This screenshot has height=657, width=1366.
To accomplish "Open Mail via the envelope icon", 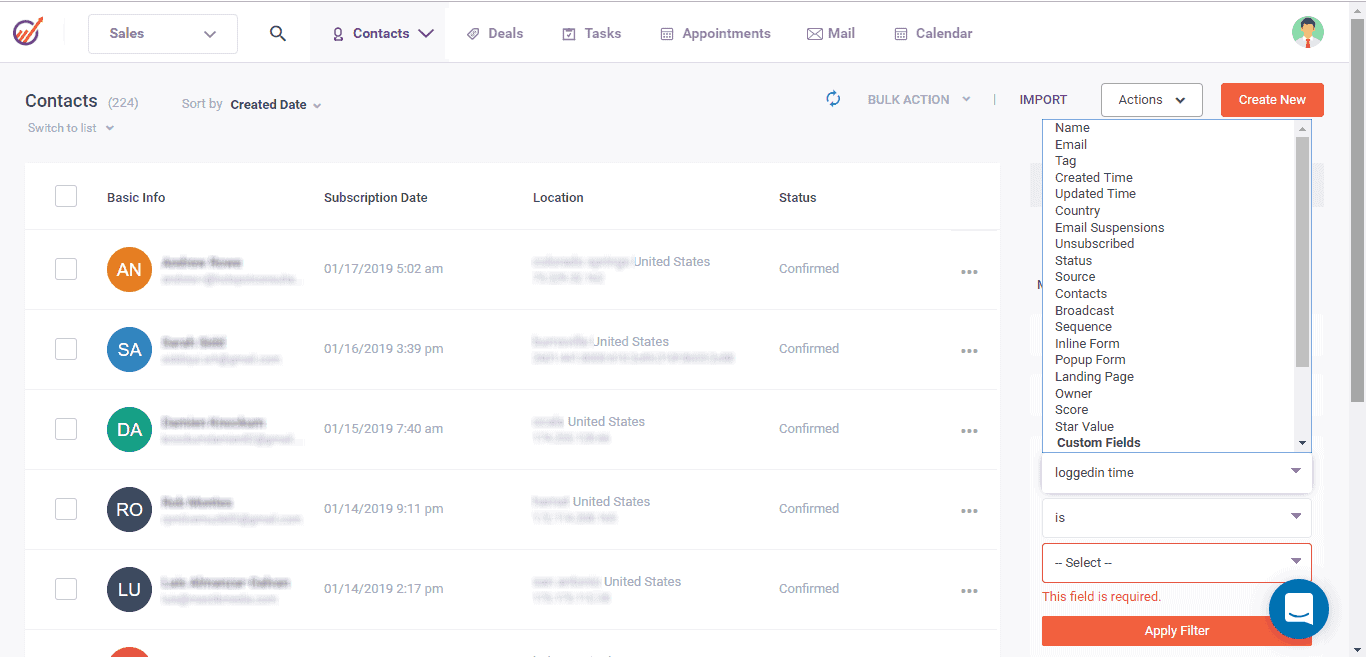I will [x=812, y=33].
